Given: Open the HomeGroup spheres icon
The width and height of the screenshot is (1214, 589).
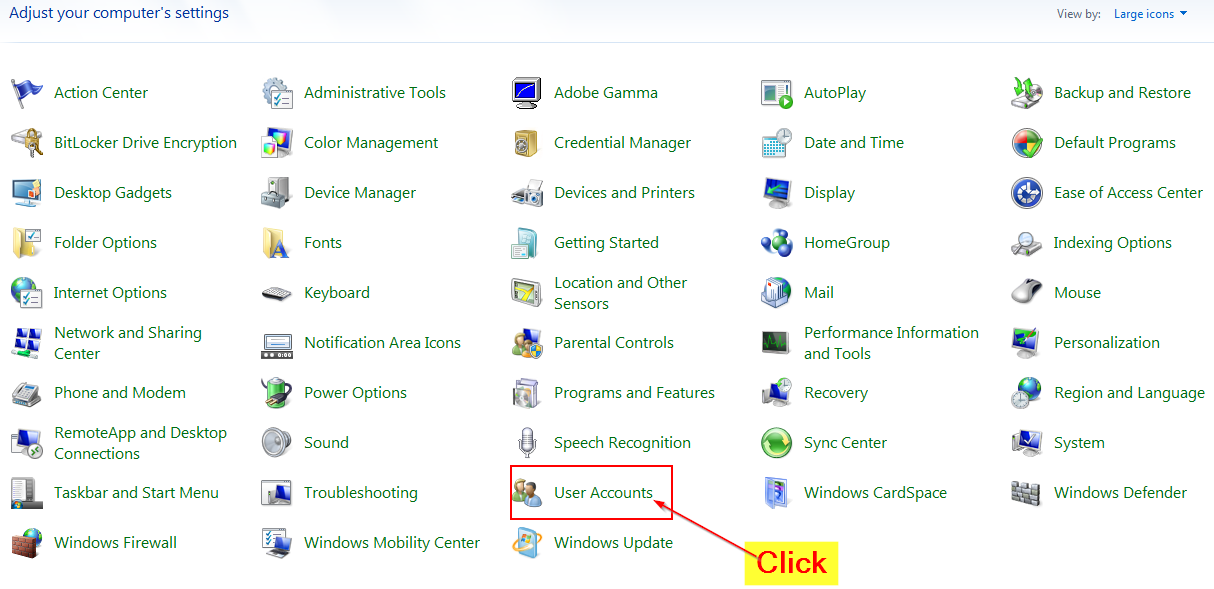Looking at the screenshot, I should coord(777,243).
